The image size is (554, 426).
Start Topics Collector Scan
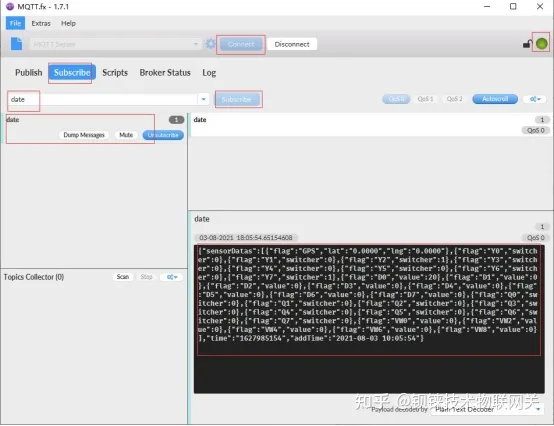tap(123, 277)
